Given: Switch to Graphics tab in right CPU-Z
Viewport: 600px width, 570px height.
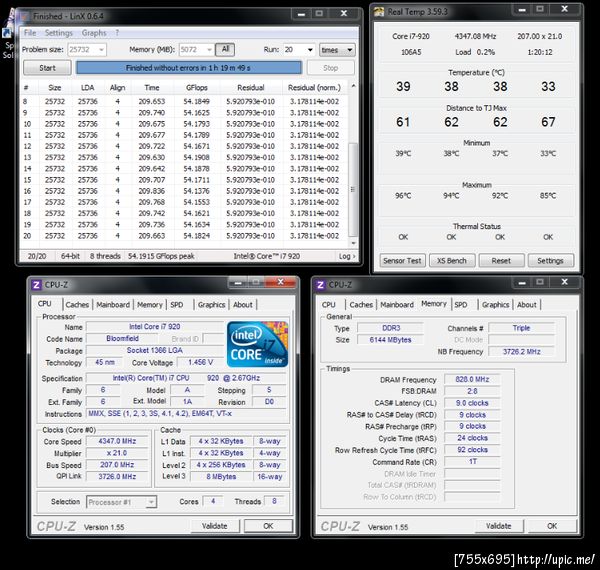Looking at the screenshot, I should [495, 305].
